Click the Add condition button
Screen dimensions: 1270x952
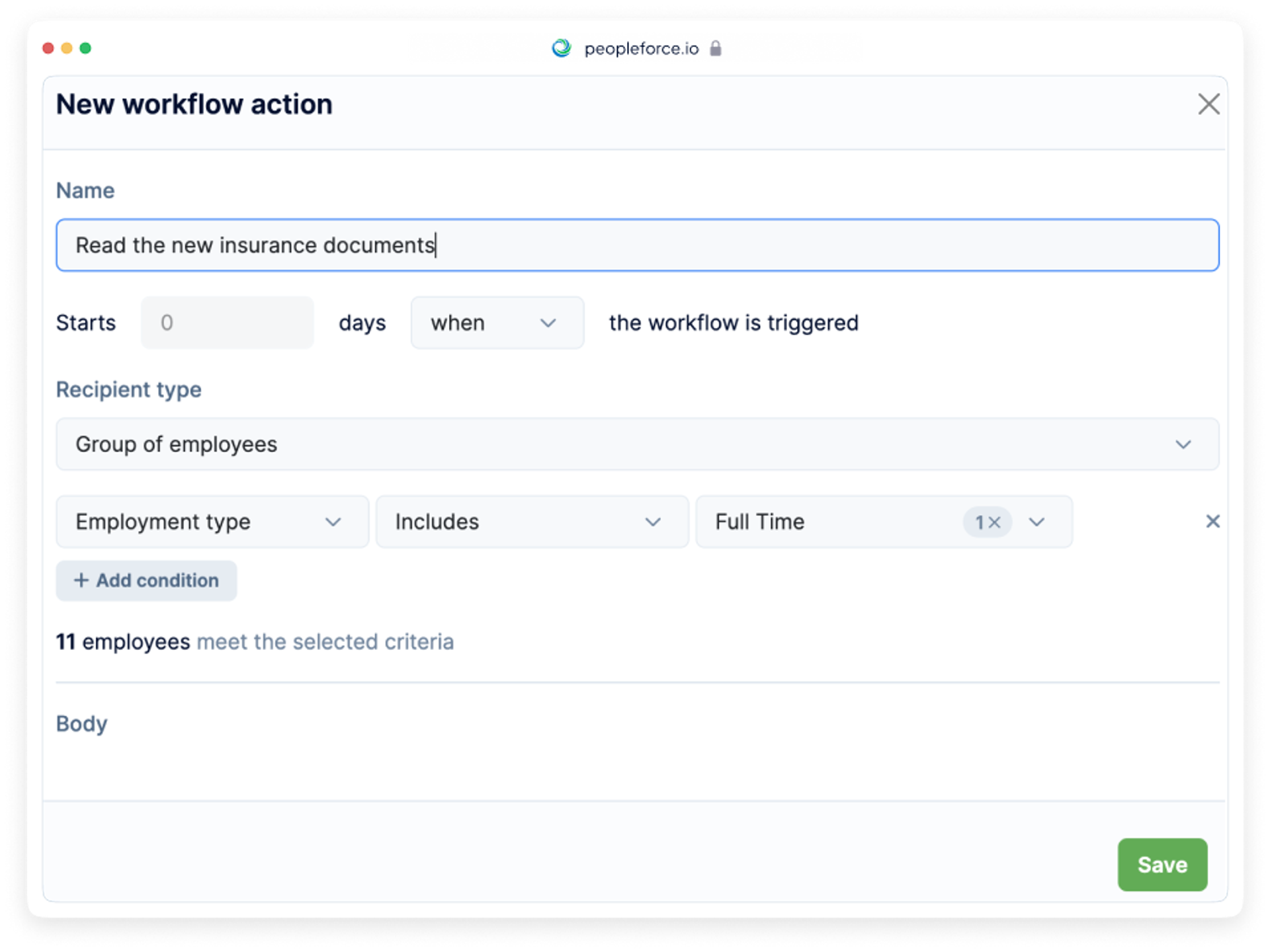point(146,580)
